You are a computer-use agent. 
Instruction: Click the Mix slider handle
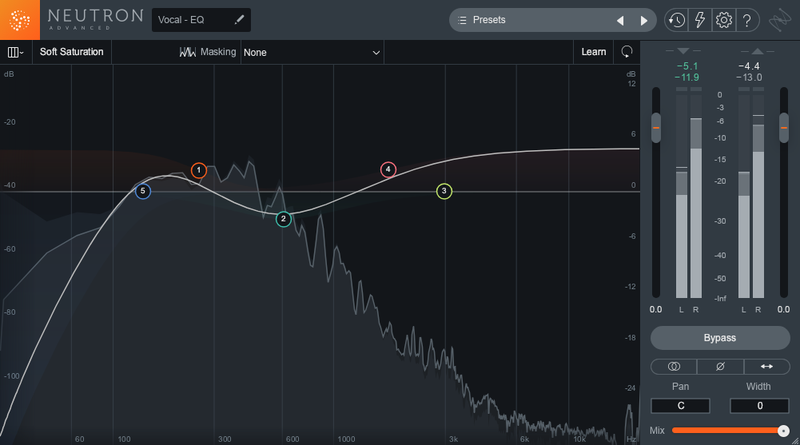783,430
